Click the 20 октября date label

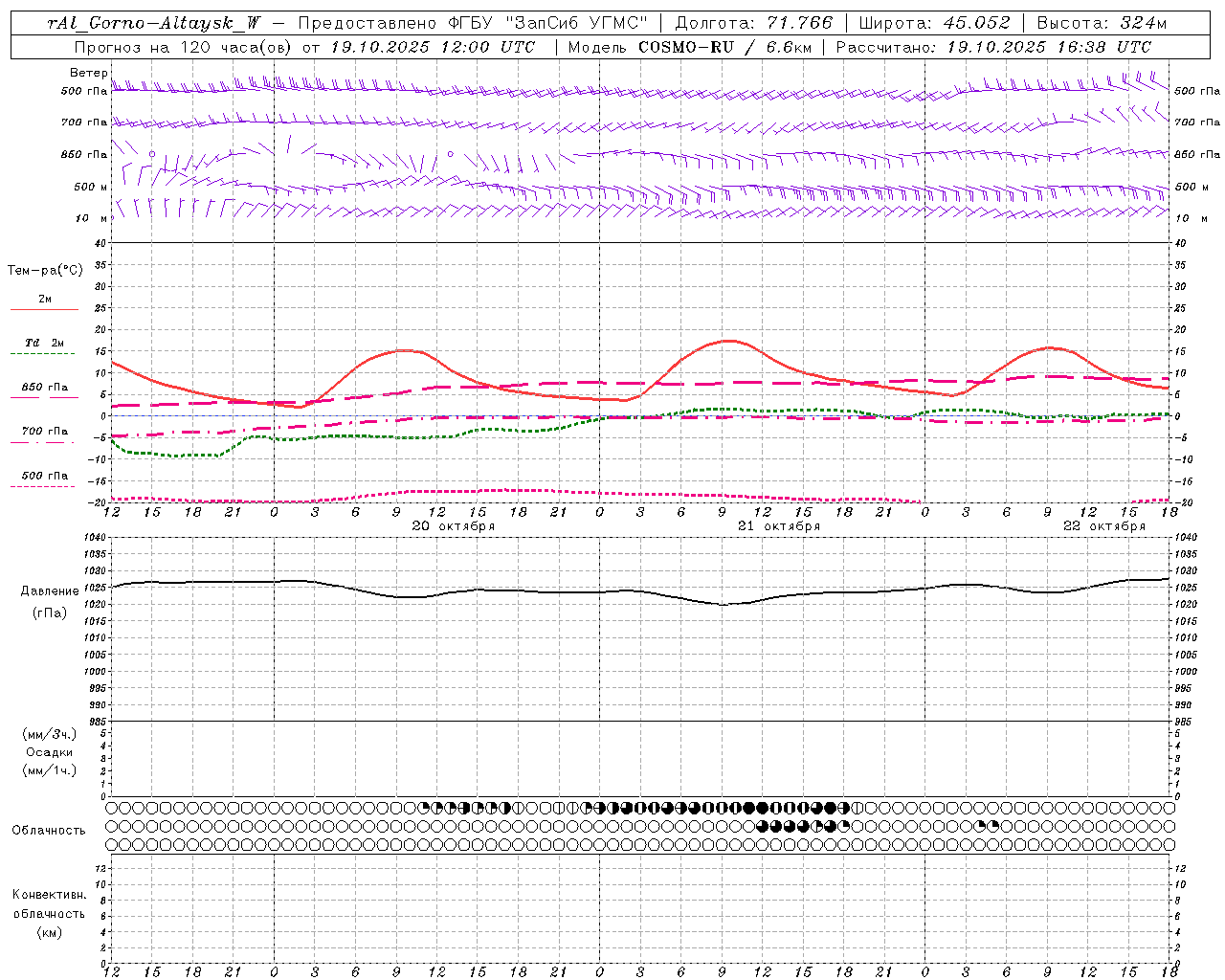click(454, 526)
